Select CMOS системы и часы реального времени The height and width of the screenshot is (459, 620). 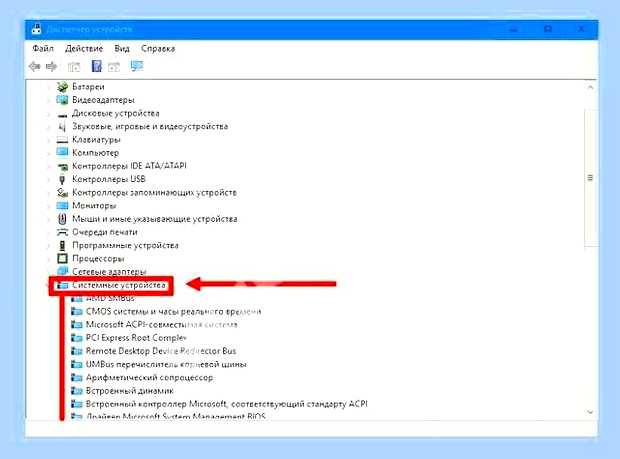pyautogui.click(x=174, y=312)
